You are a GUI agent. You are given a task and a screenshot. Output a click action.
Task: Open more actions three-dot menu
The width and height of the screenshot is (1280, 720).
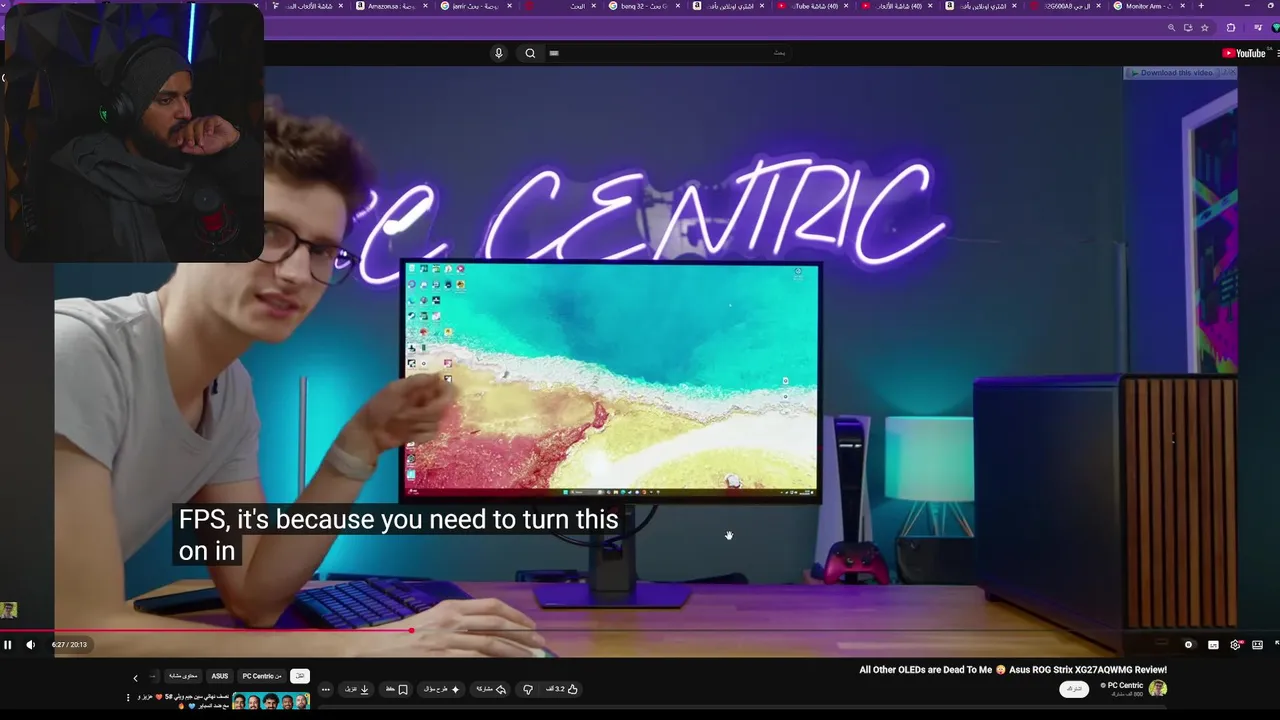pyautogui.click(x=325, y=689)
